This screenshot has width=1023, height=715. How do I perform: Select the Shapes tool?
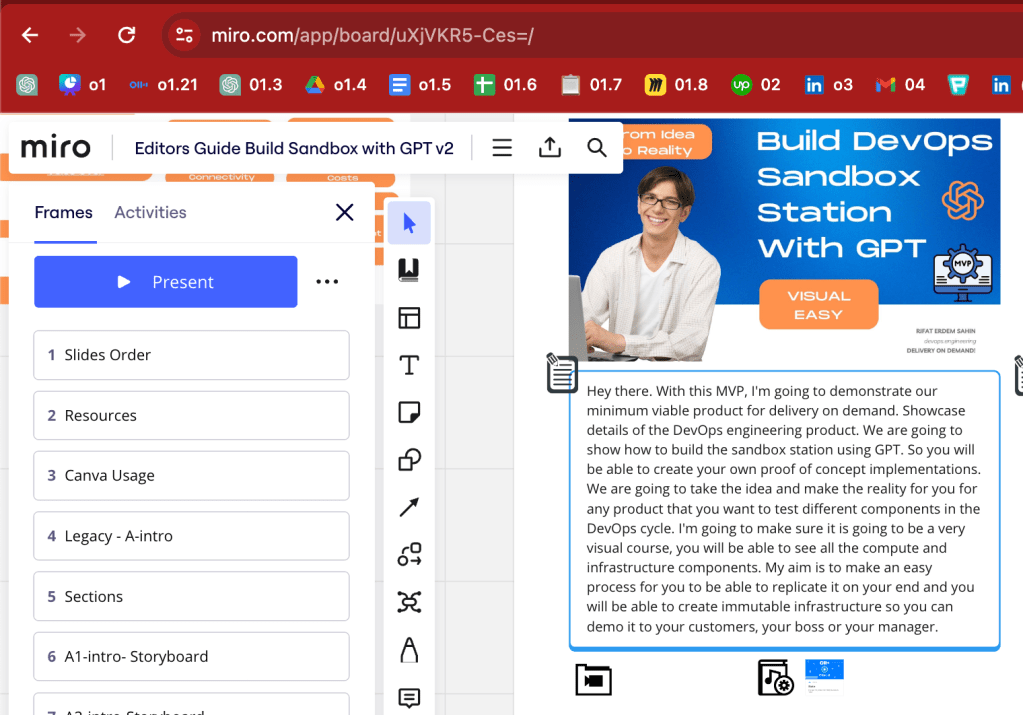[x=409, y=460]
